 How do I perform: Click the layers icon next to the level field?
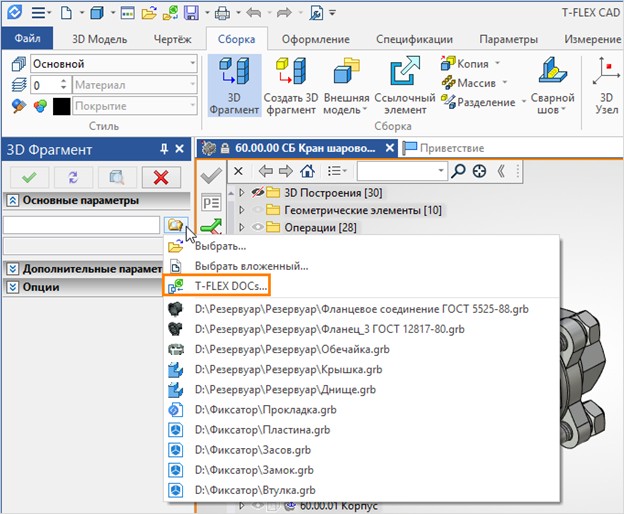pos(19,85)
